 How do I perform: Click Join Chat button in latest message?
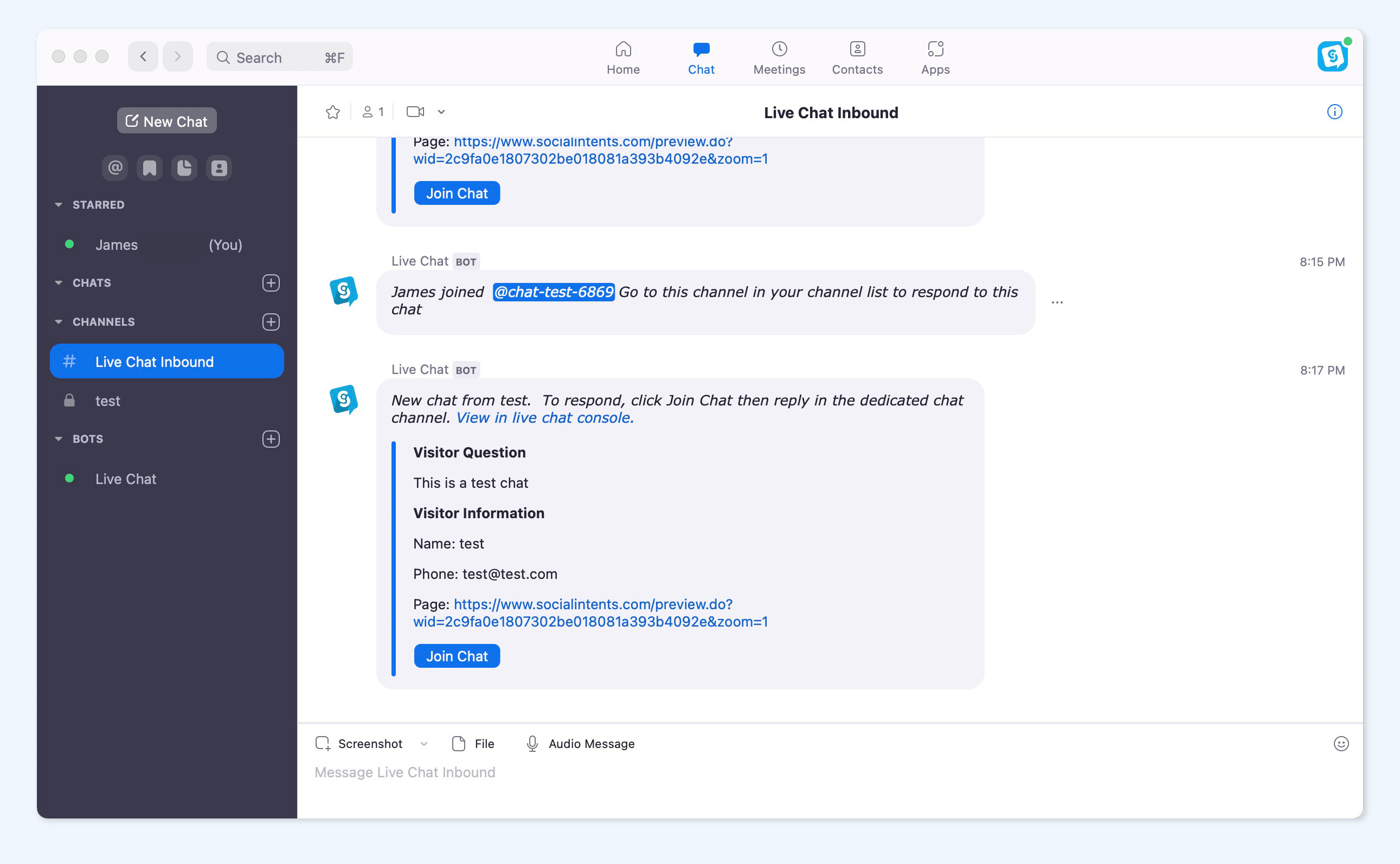[457, 656]
